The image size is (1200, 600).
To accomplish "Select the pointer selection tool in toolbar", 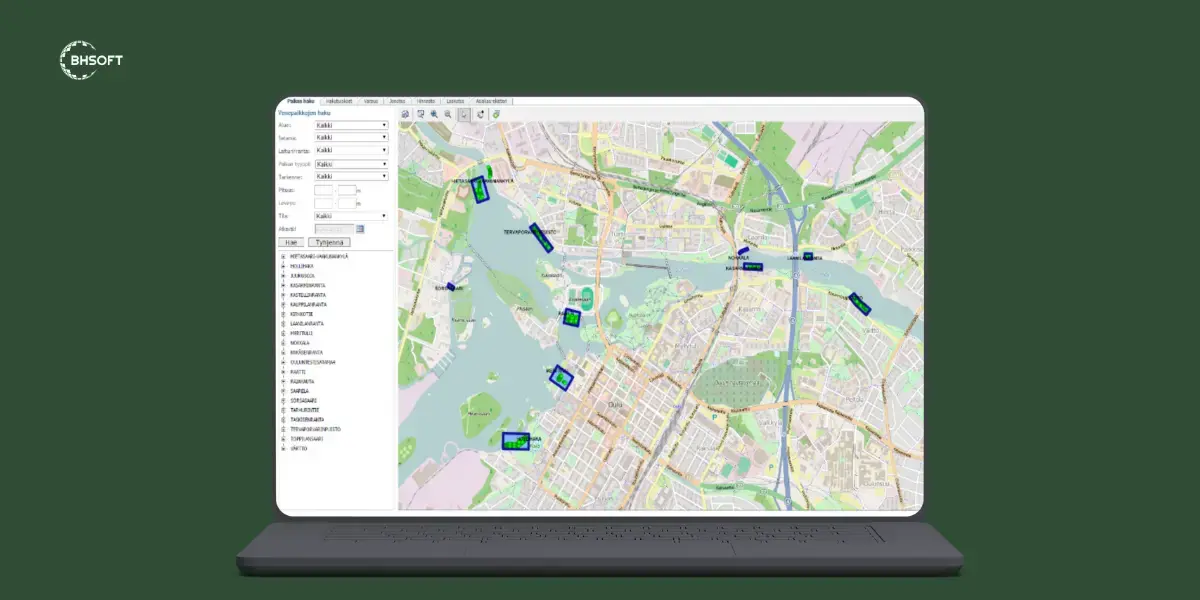I will [465, 114].
